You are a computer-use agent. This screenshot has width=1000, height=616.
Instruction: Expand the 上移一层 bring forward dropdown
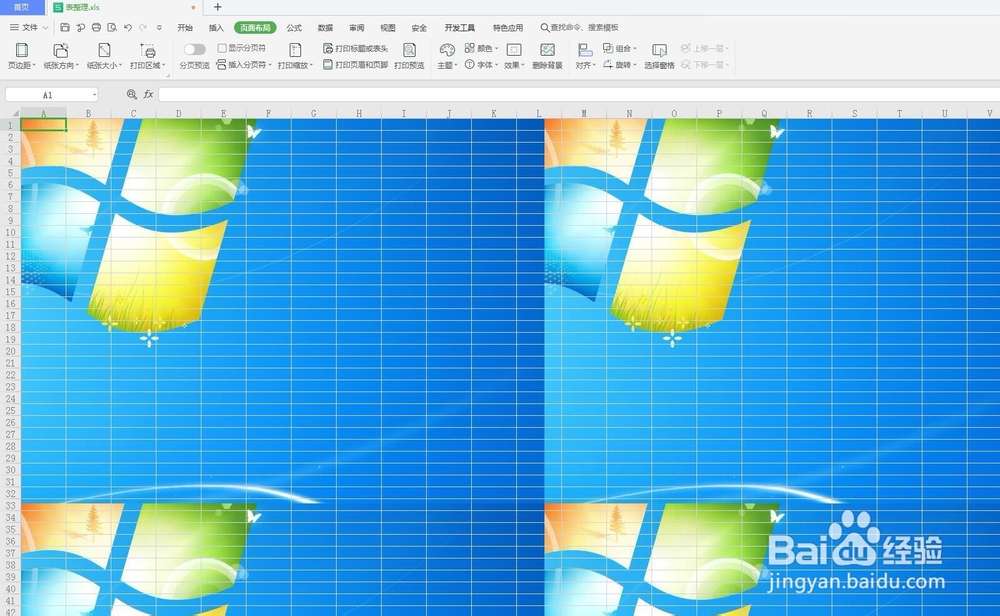(x=727, y=48)
